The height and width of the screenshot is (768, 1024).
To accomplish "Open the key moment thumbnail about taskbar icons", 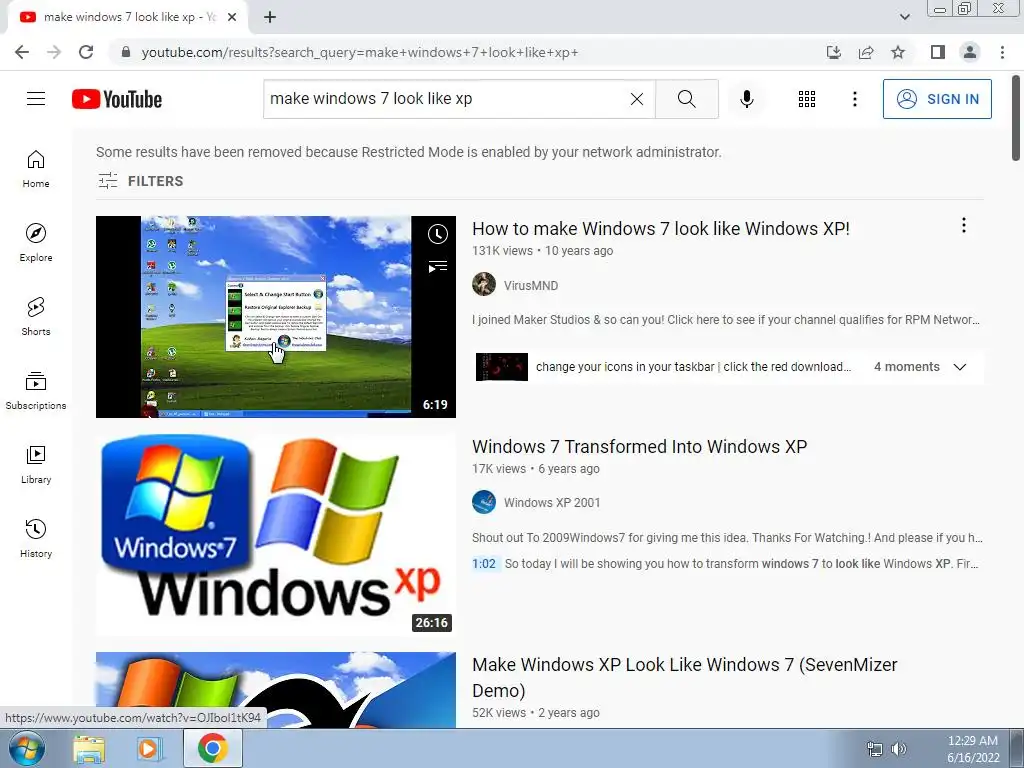I will point(502,367).
